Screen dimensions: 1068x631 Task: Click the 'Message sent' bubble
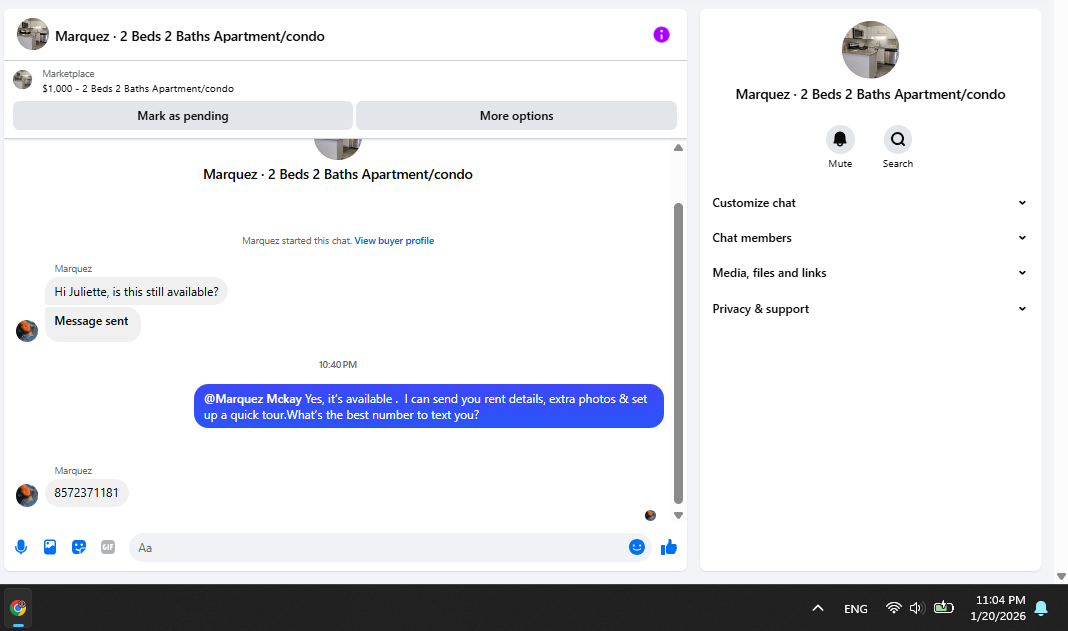coord(93,324)
